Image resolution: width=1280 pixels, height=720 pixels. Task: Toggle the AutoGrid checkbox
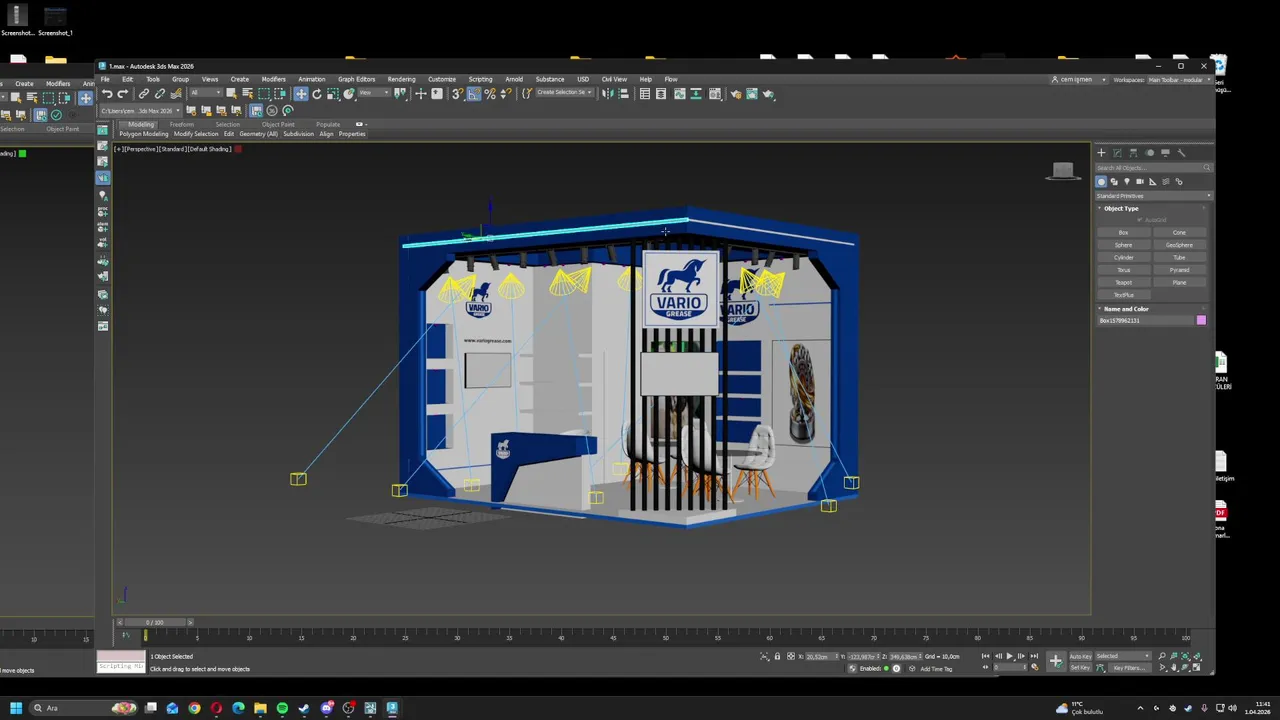[x=1139, y=220]
